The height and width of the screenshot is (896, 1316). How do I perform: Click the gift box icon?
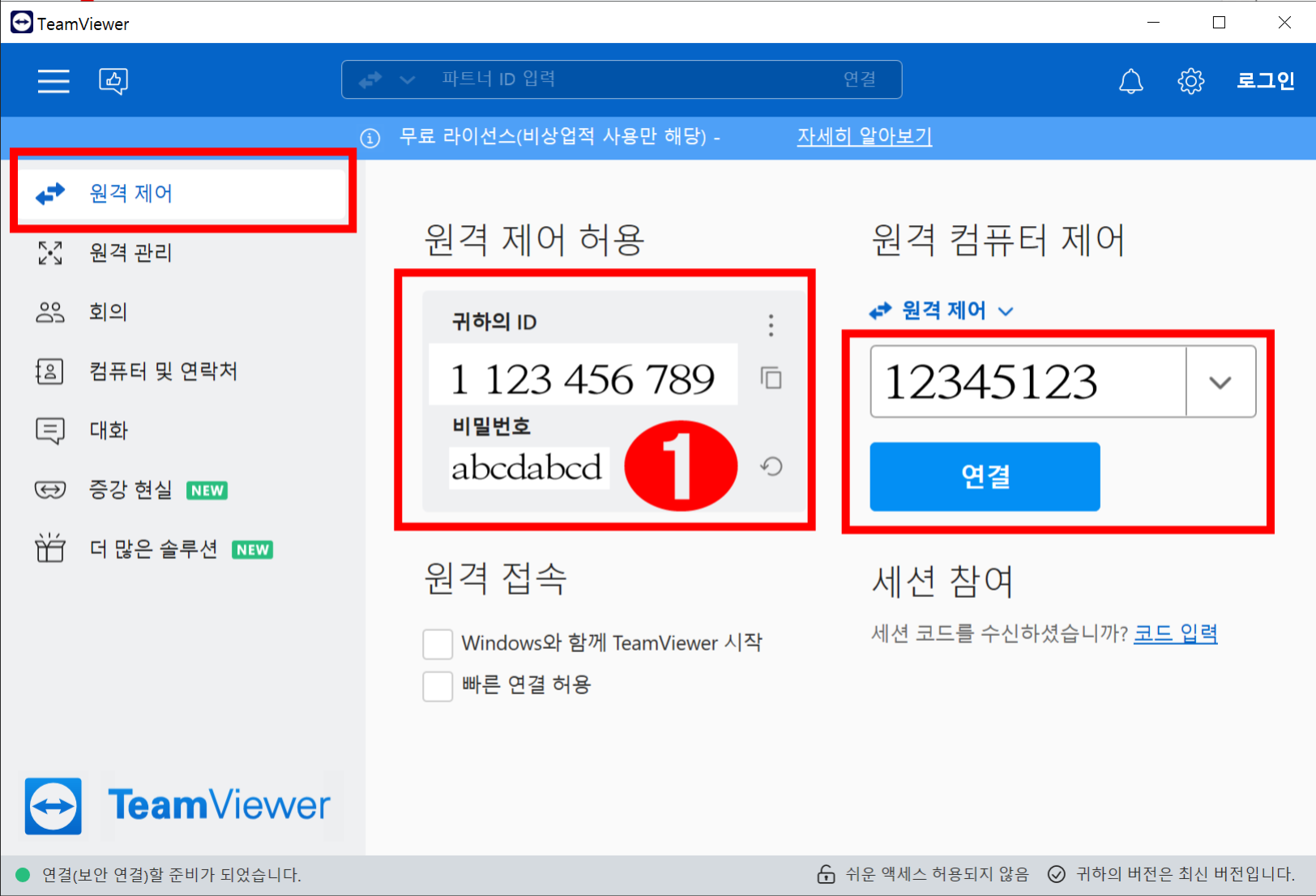click(50, 548)
